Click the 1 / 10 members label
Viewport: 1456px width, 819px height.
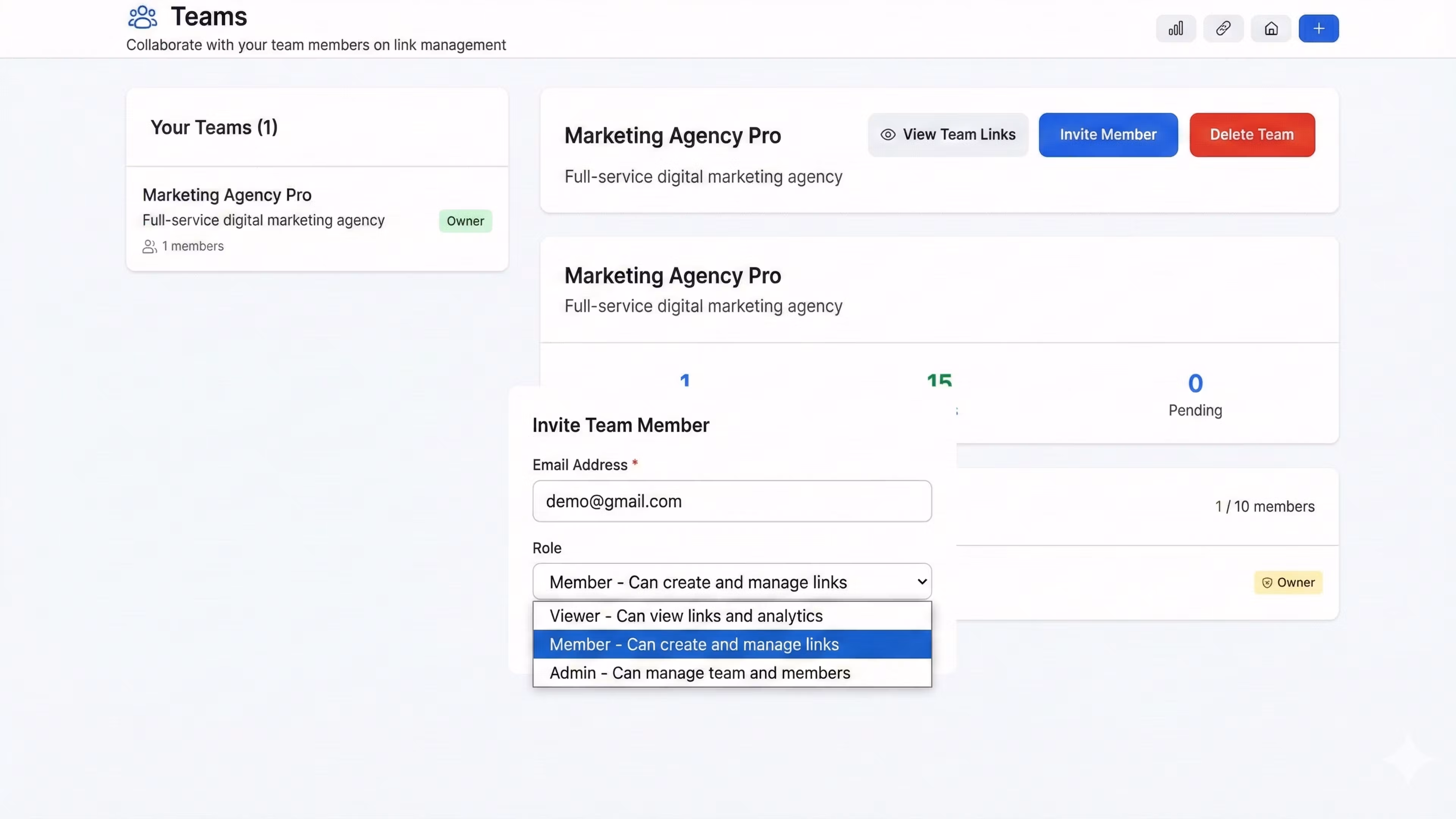1265,507
